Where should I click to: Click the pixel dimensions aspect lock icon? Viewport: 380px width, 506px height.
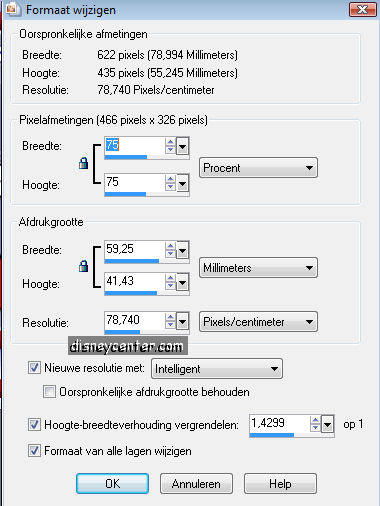(x=83, y=163)
